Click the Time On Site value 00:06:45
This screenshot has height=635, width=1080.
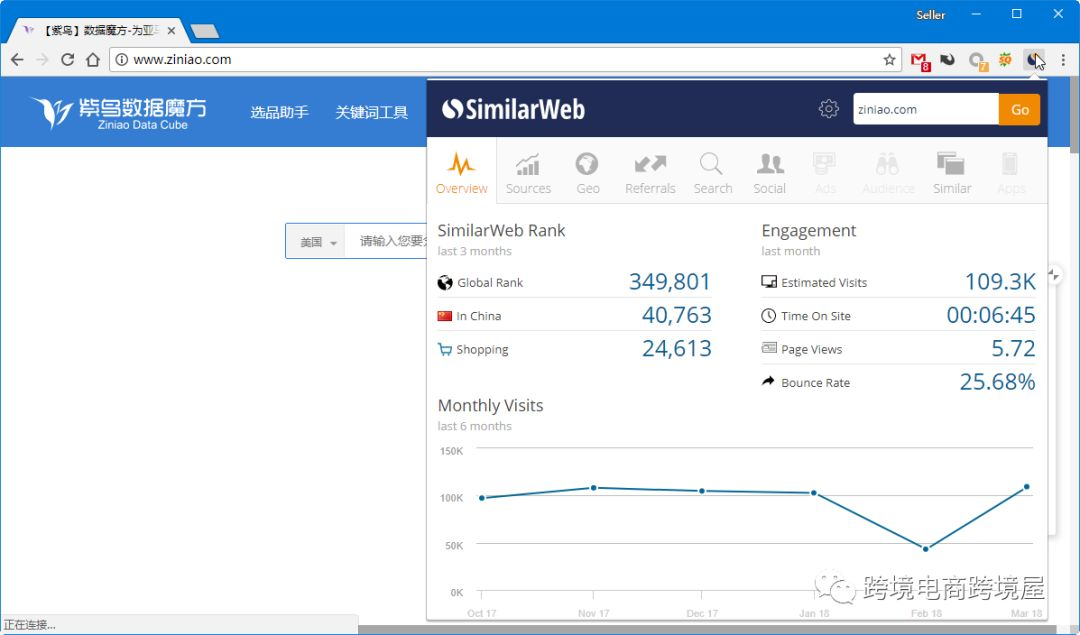point(990,315)
